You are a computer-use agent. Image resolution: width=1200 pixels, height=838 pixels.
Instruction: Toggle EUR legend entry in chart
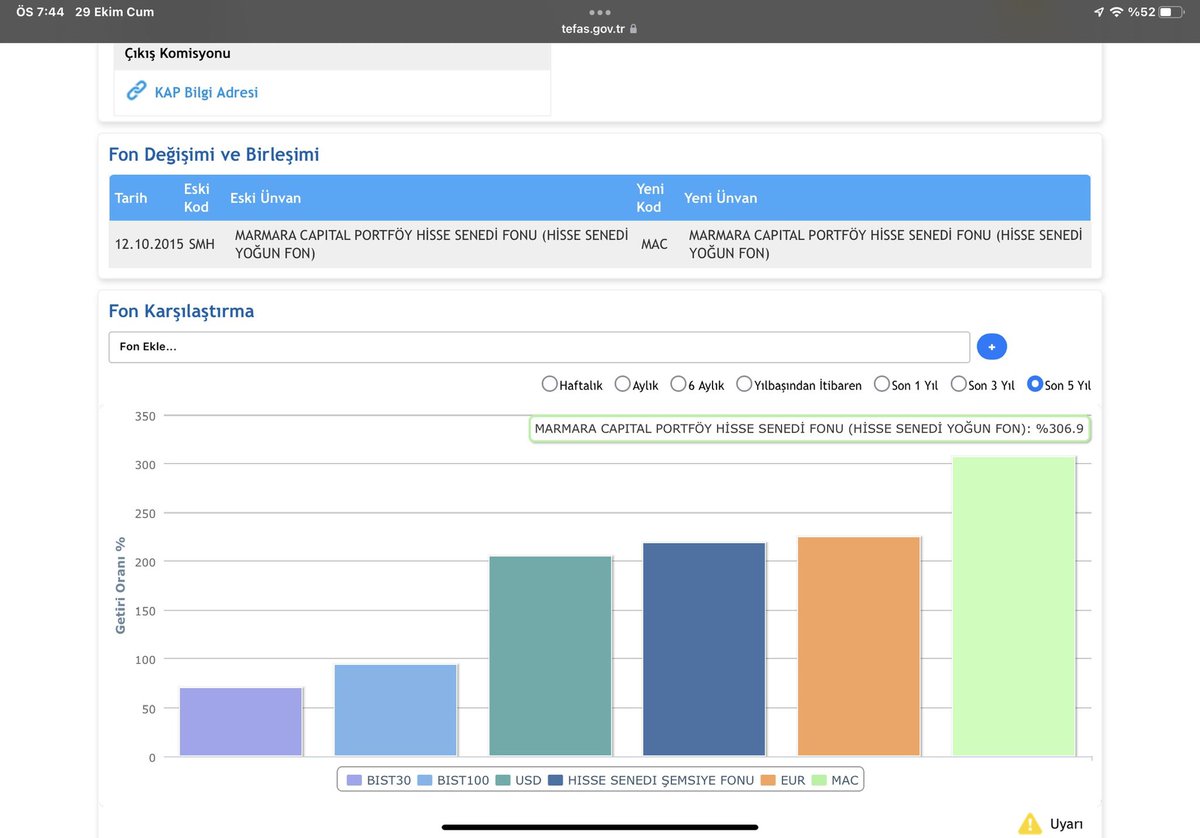[783, 780]
